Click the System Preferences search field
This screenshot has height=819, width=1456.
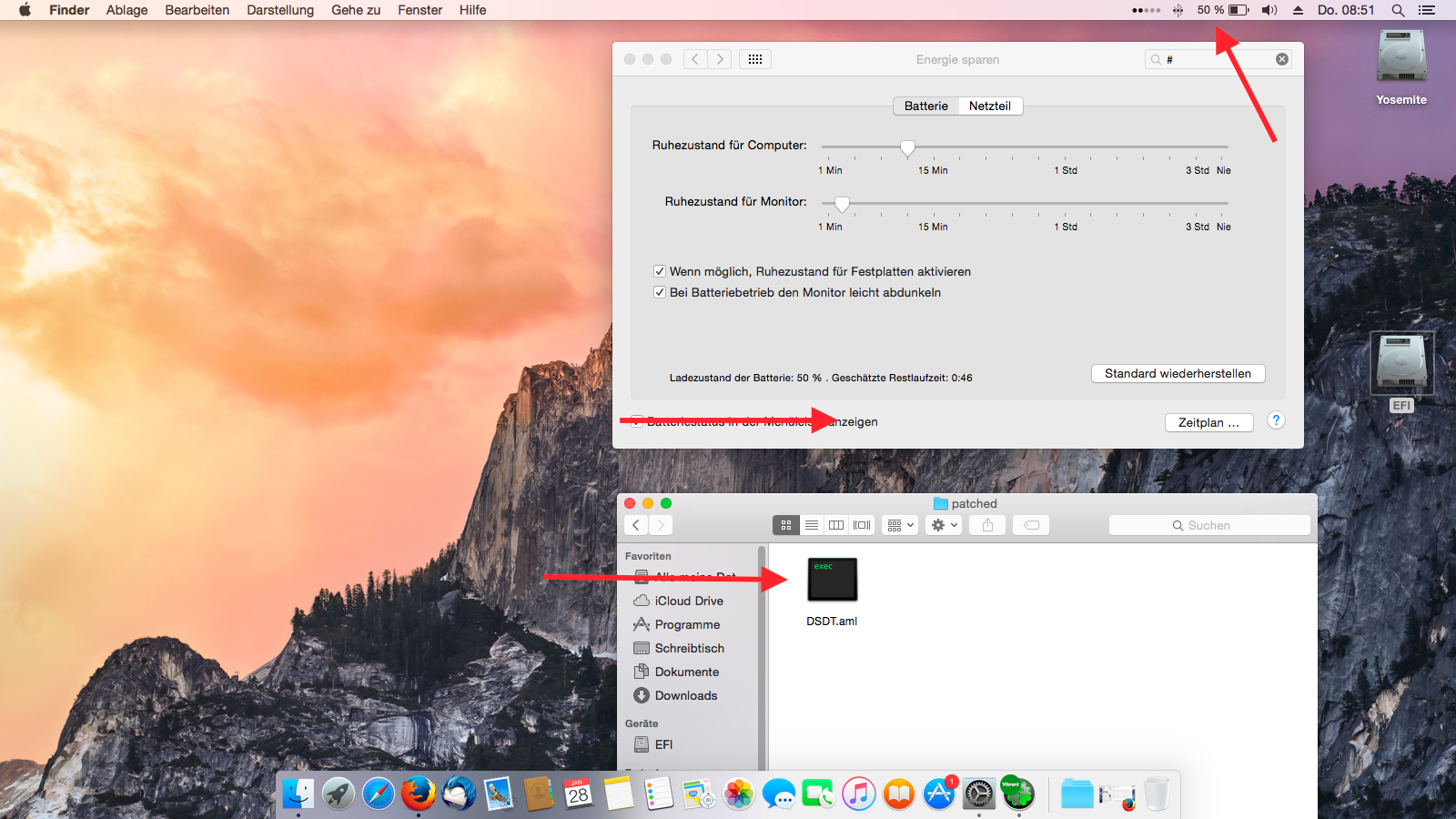[1218, 59]
